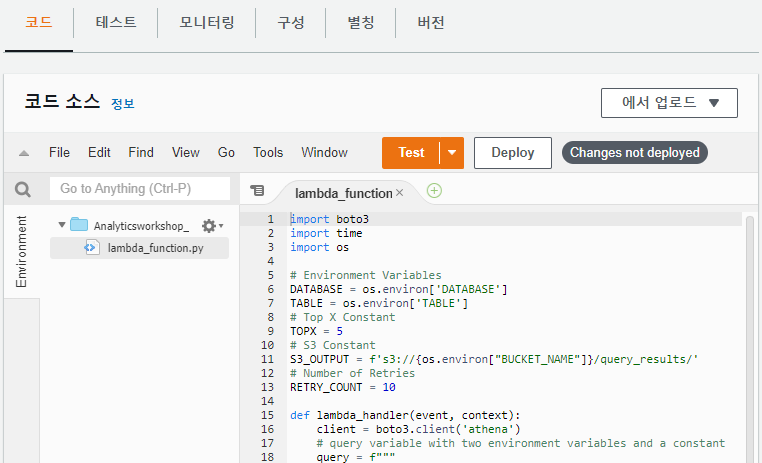Select the Analyticsworkshop_ folder row
The height and width of the screenshot is (463, 762).
click(139, 225)
